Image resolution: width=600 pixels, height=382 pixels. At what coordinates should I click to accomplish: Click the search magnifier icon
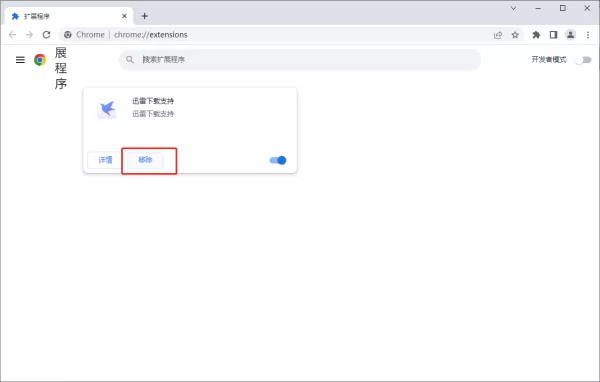pyautogui.click(x=130, y=60)
